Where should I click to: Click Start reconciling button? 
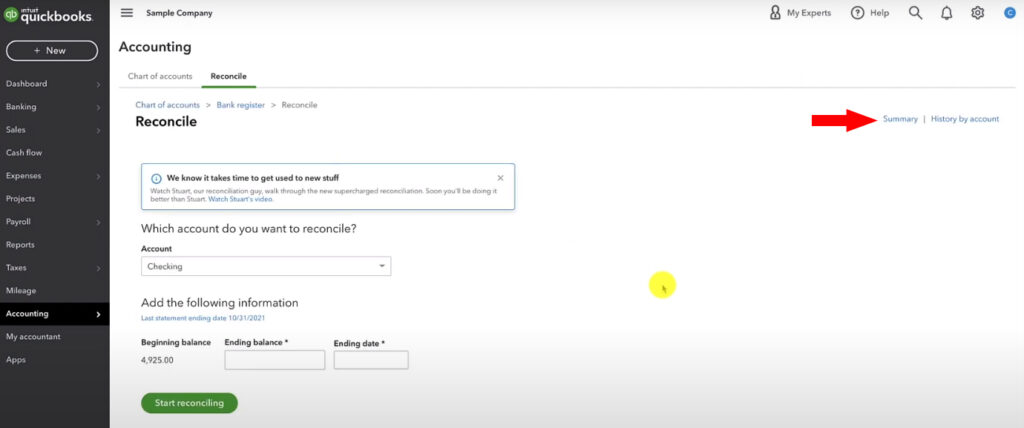189,403
